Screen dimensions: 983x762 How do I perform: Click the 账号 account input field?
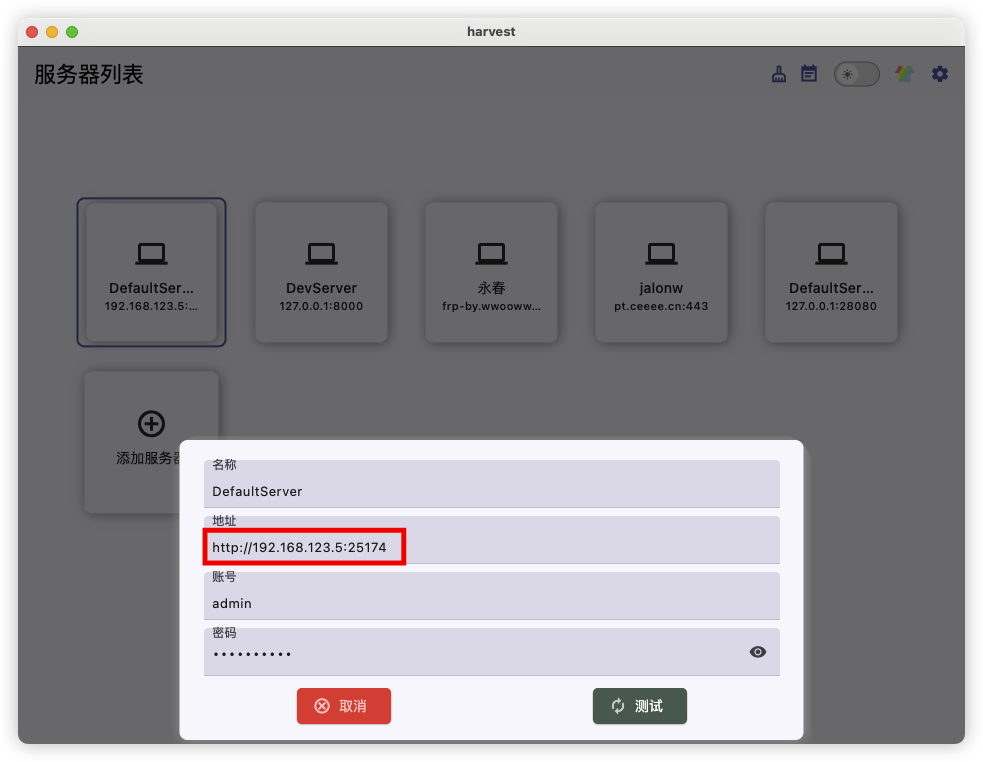pos(491,603)
